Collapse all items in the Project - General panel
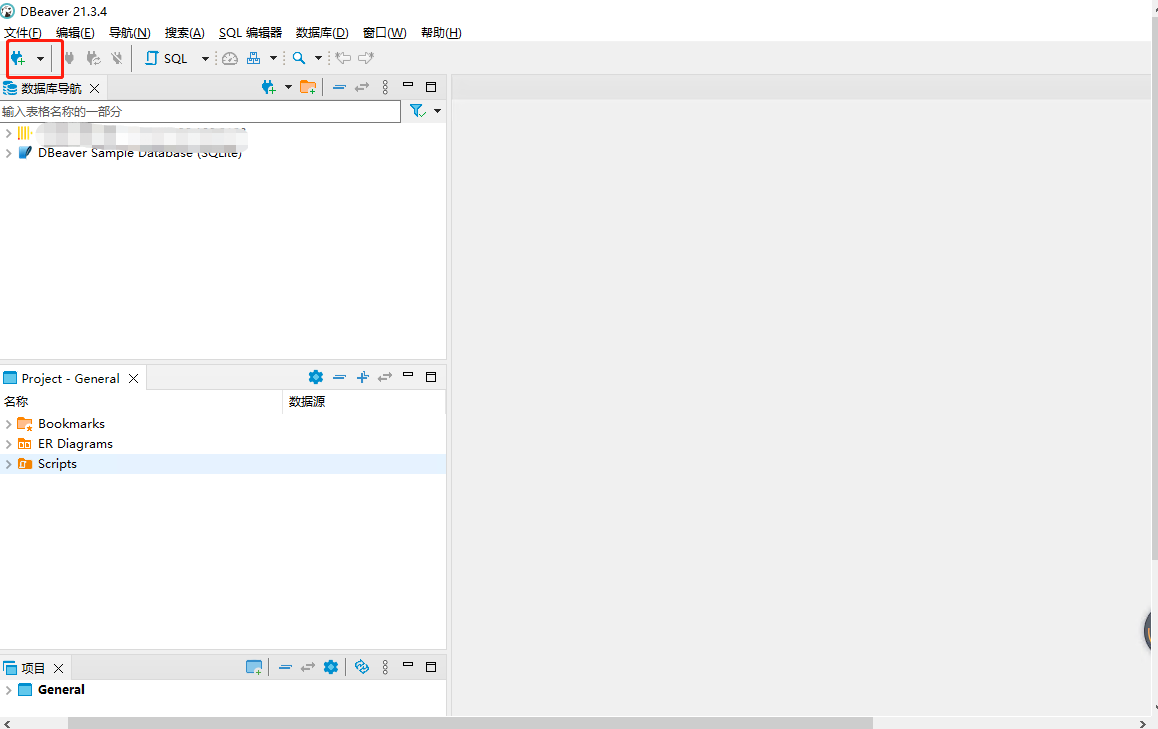This screenshot has width=1158, height=729. click(339, 377)
